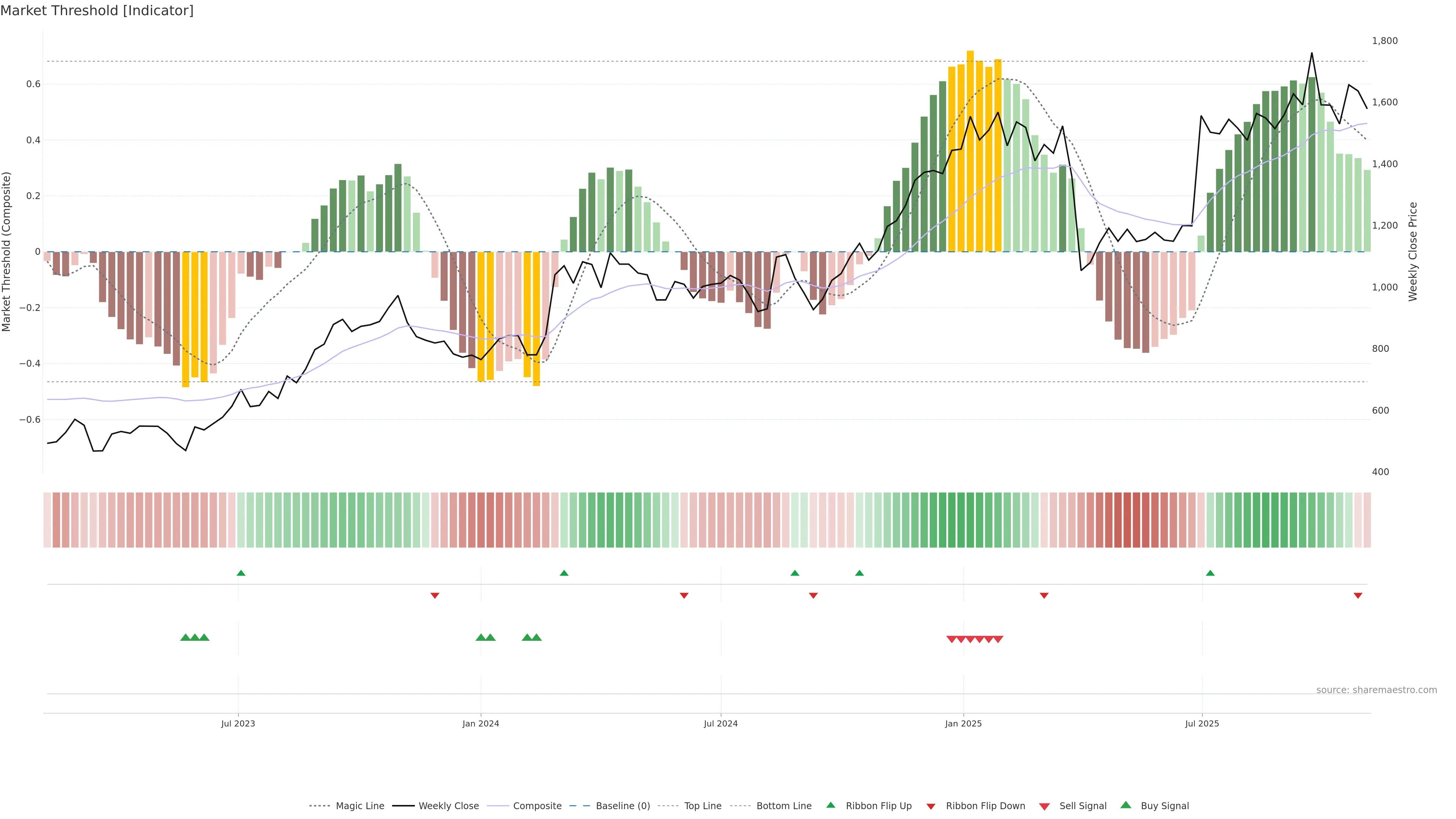Click the Sell Signal legend red triangle
Image resolution: width=1456 pixels, height=819 pixels.
click(x=1044, y=806)
